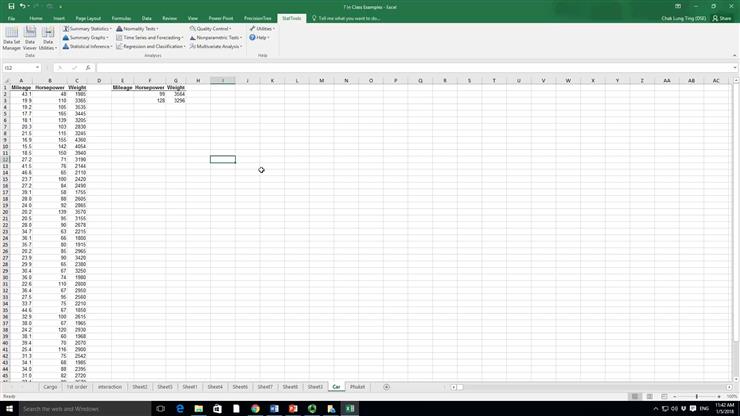The width and height of the screenshot is (740, 416).
Task: Click the zoom slider handle
Action: tap(697, 397)
